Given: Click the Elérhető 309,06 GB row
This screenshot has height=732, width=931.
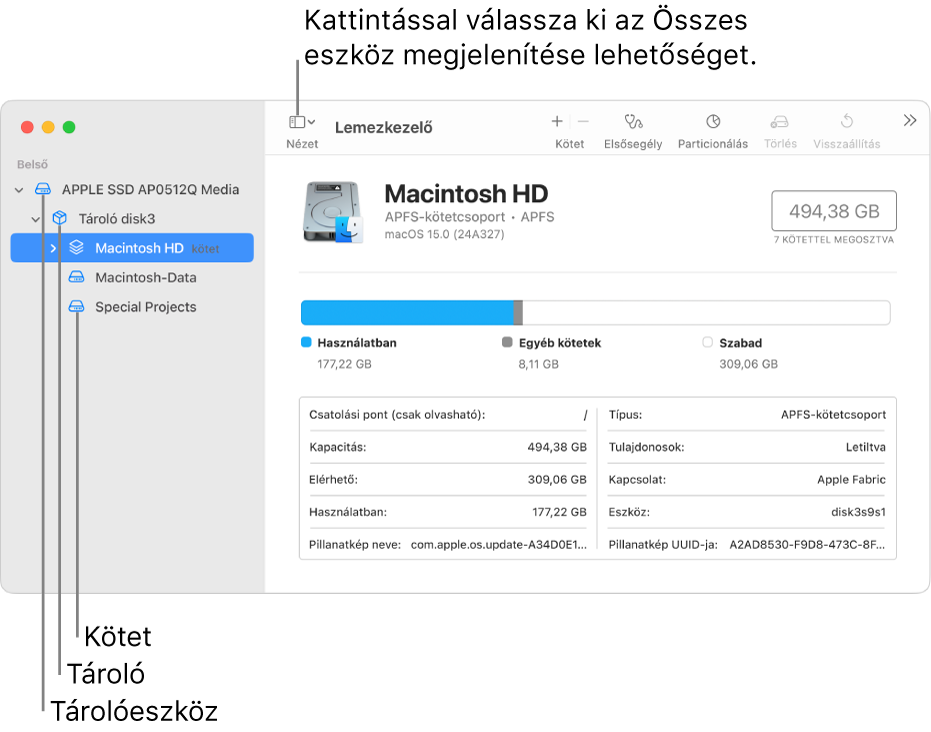Looking at the screenshot, I should (448, 480).
